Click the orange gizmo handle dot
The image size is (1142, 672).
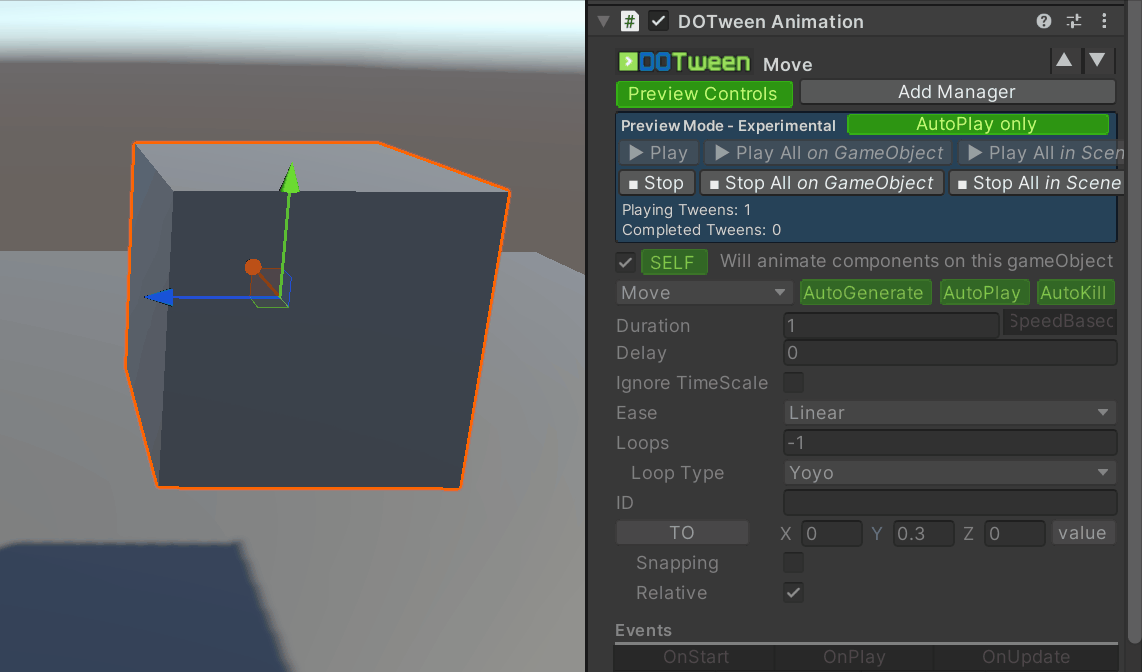coord(253,267)
